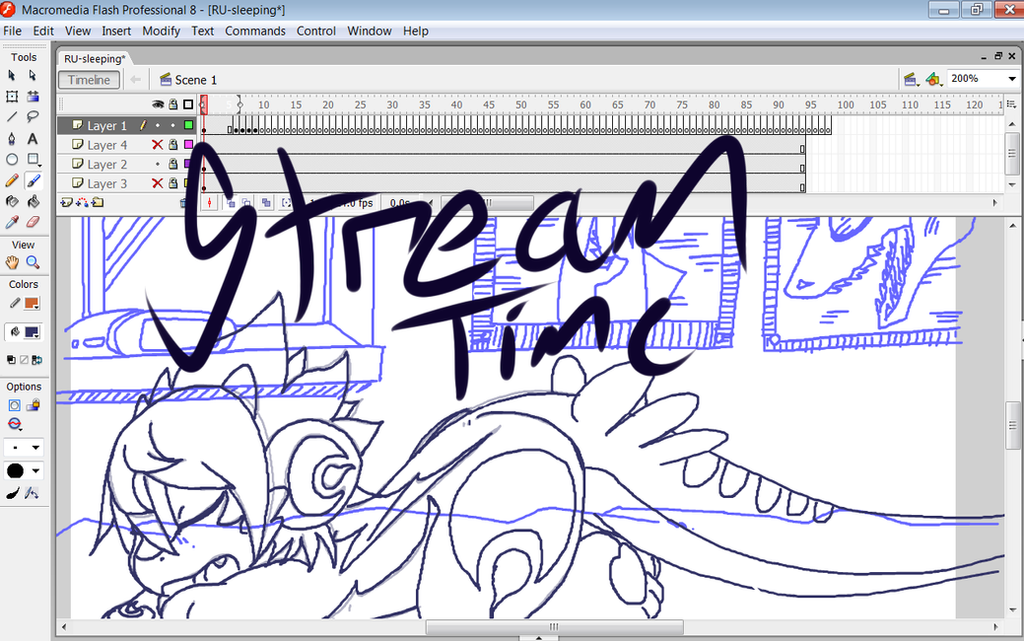Click stage horizontal scrollbar thumb

(554, 627)
